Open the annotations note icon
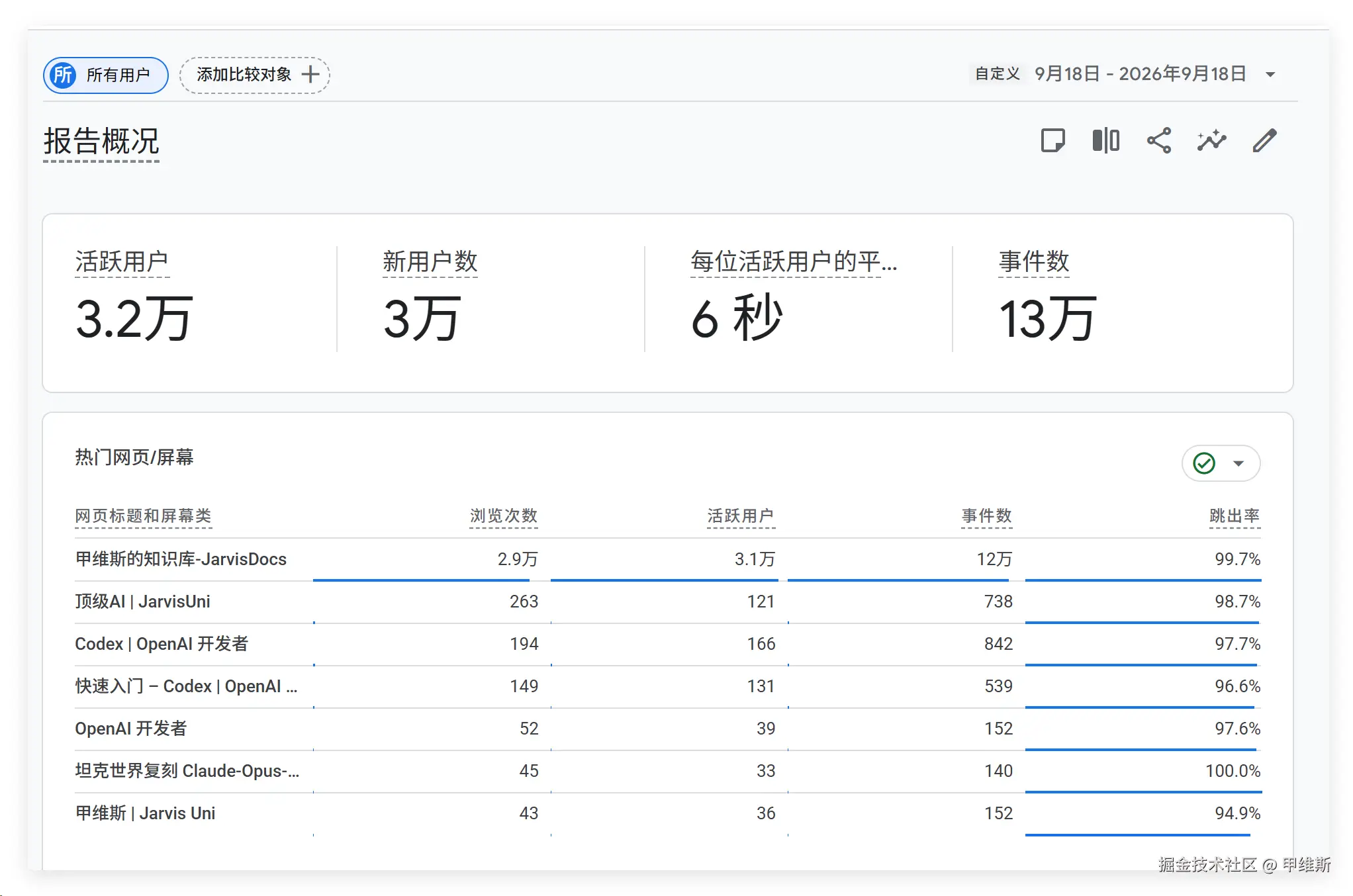This screenshot has height=896, width=1353. click(x=1052, y=140)
